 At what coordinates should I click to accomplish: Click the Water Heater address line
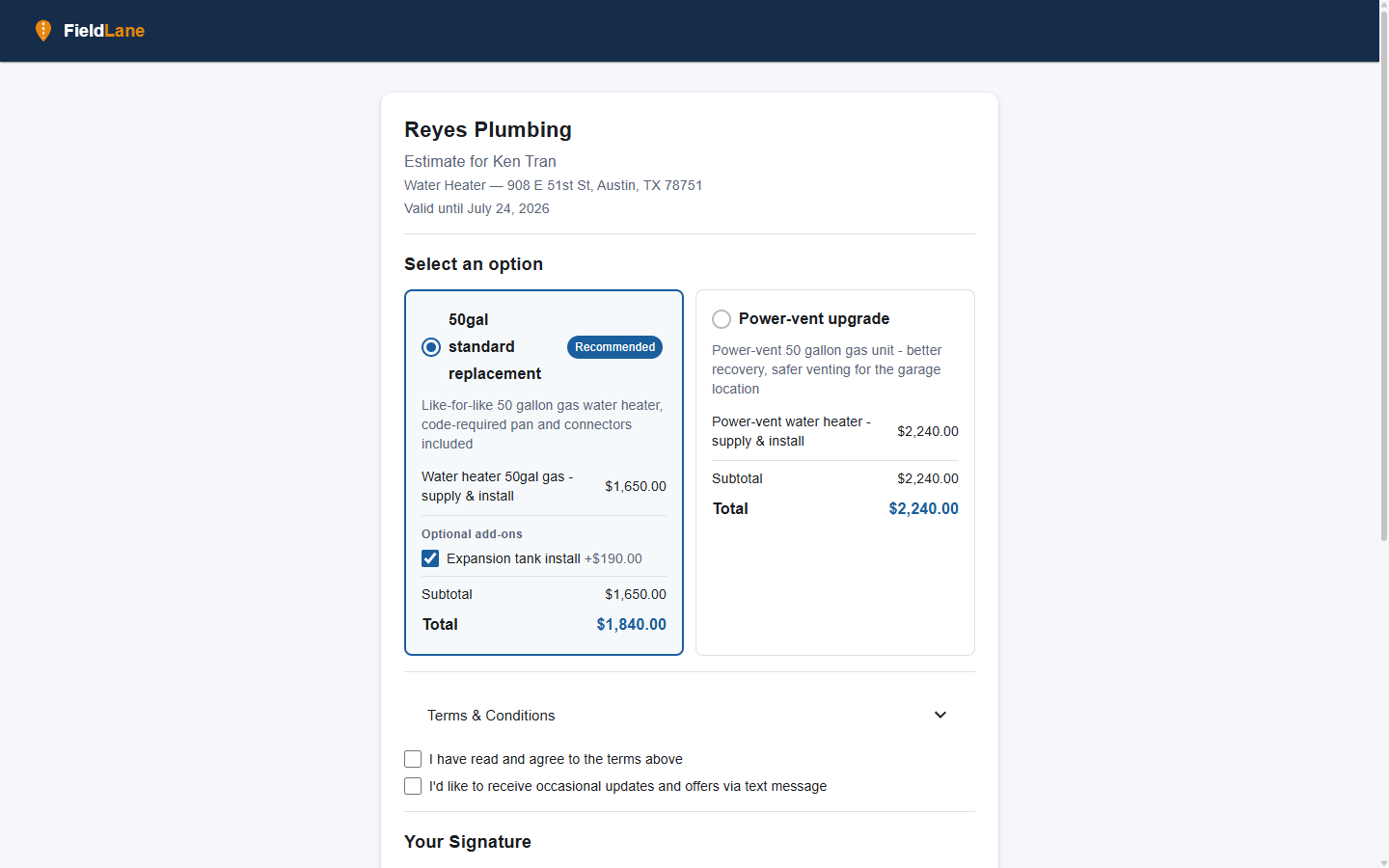coord(553,185)
